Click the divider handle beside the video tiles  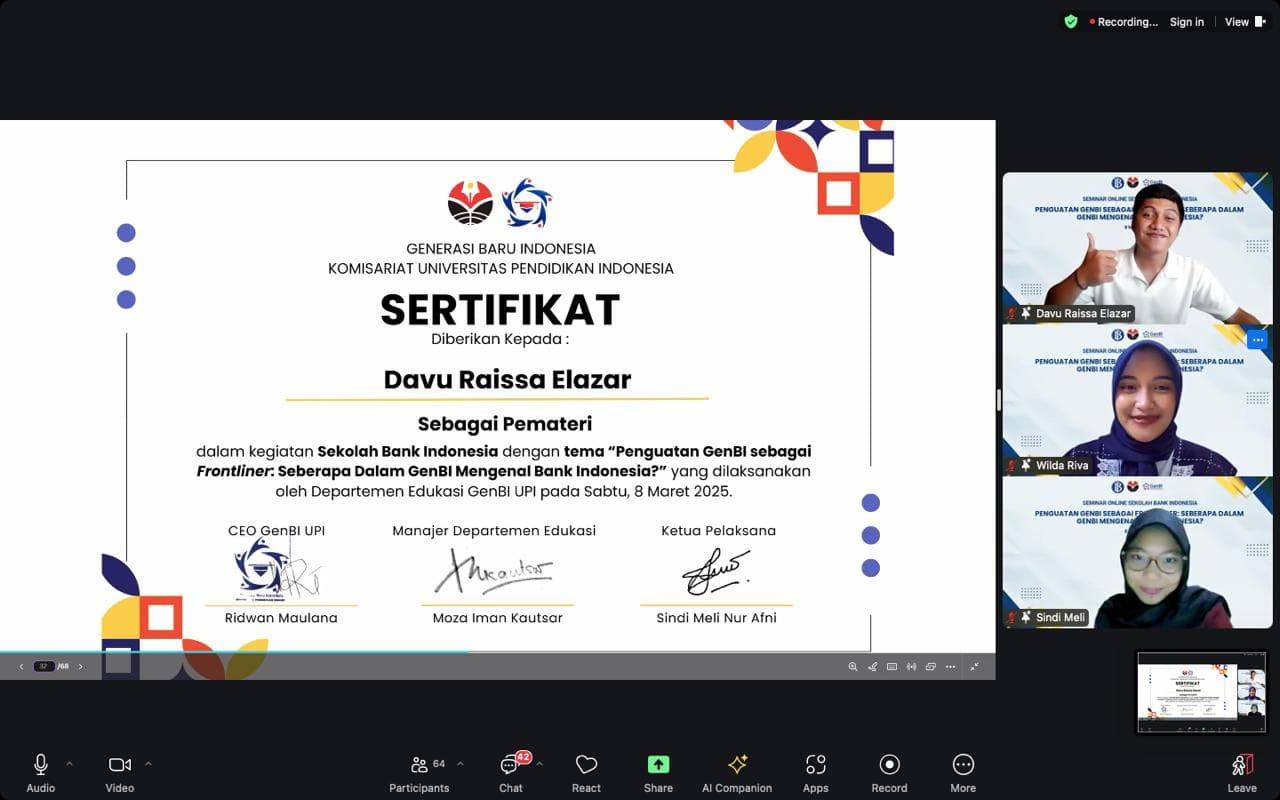pos(999,400)
